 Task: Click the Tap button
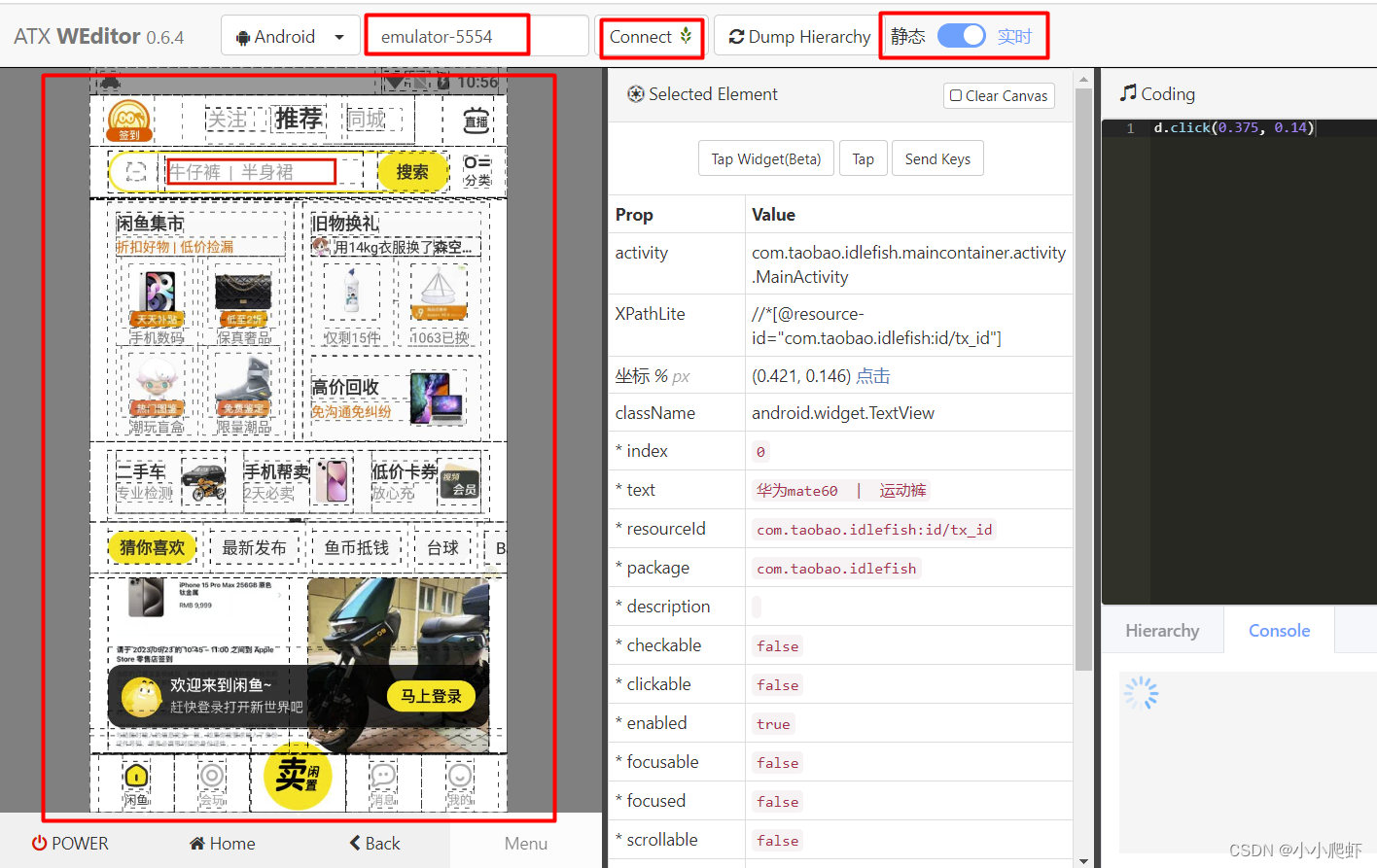(x=863, y=158)
